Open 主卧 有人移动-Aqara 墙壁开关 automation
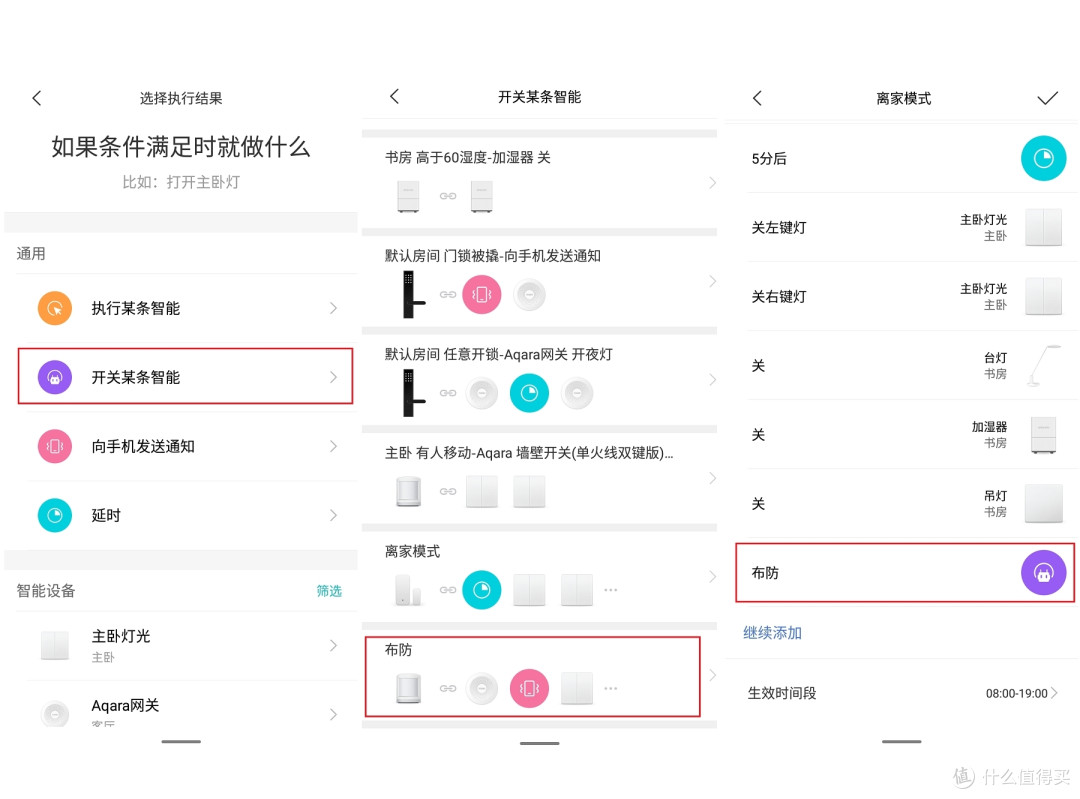This screenshot has height=799, width=1080. click(539, 478)
